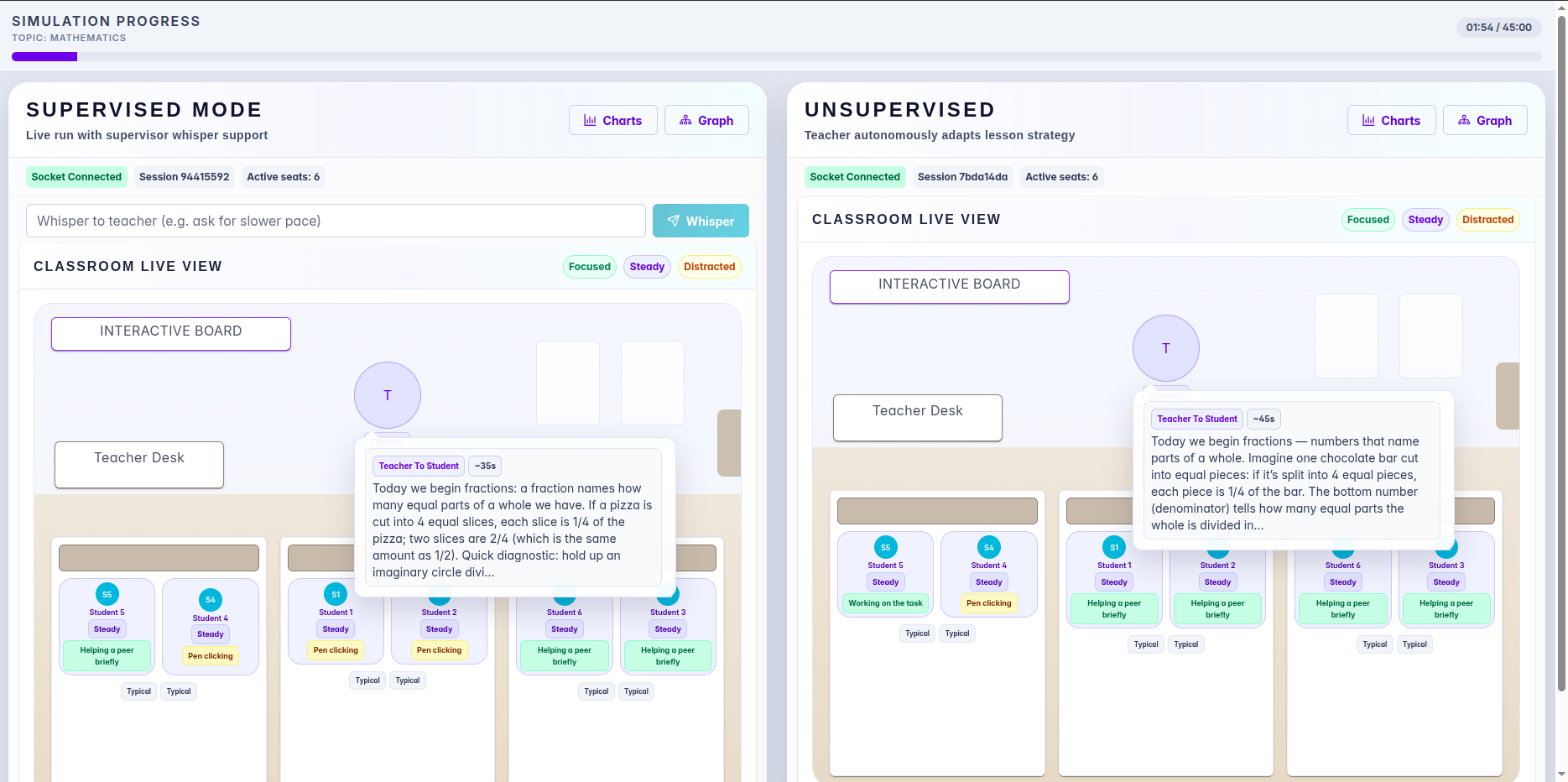Click the simulation progress bar
This screenshot has width=1568, height=782.
pyautogui.click(x=777, y=57)
